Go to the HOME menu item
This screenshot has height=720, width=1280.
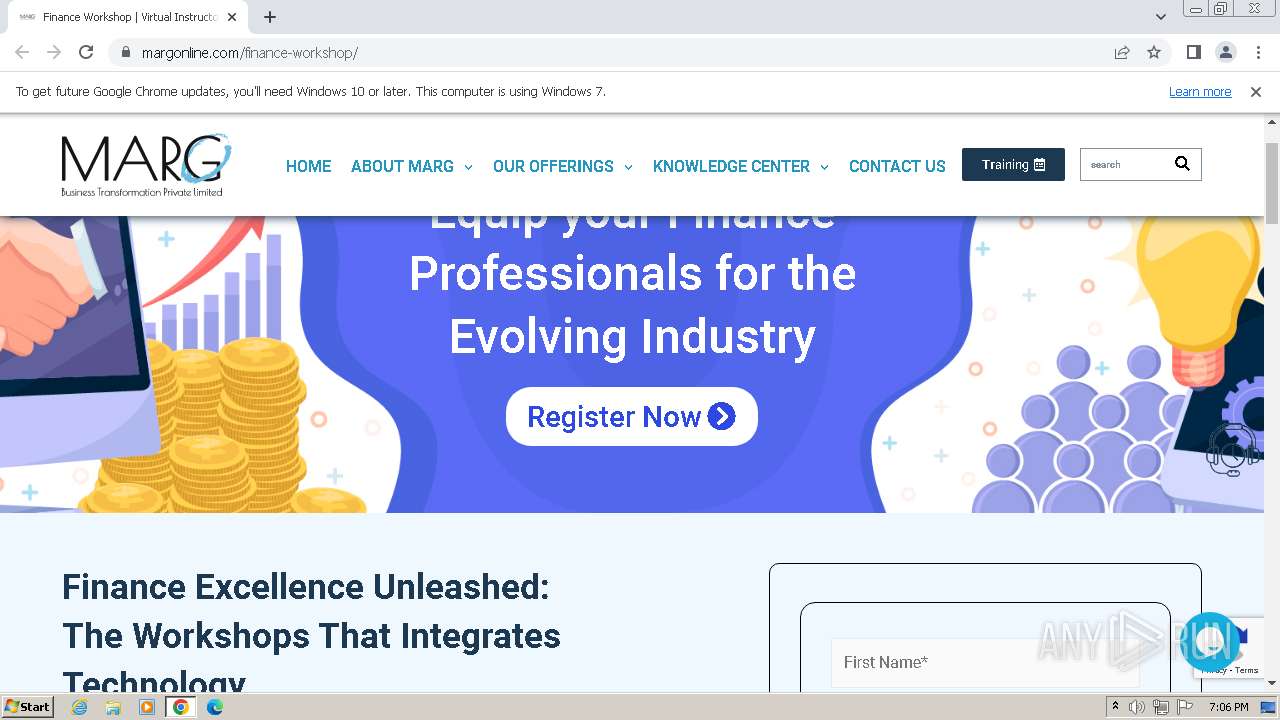tap(308, 166)
